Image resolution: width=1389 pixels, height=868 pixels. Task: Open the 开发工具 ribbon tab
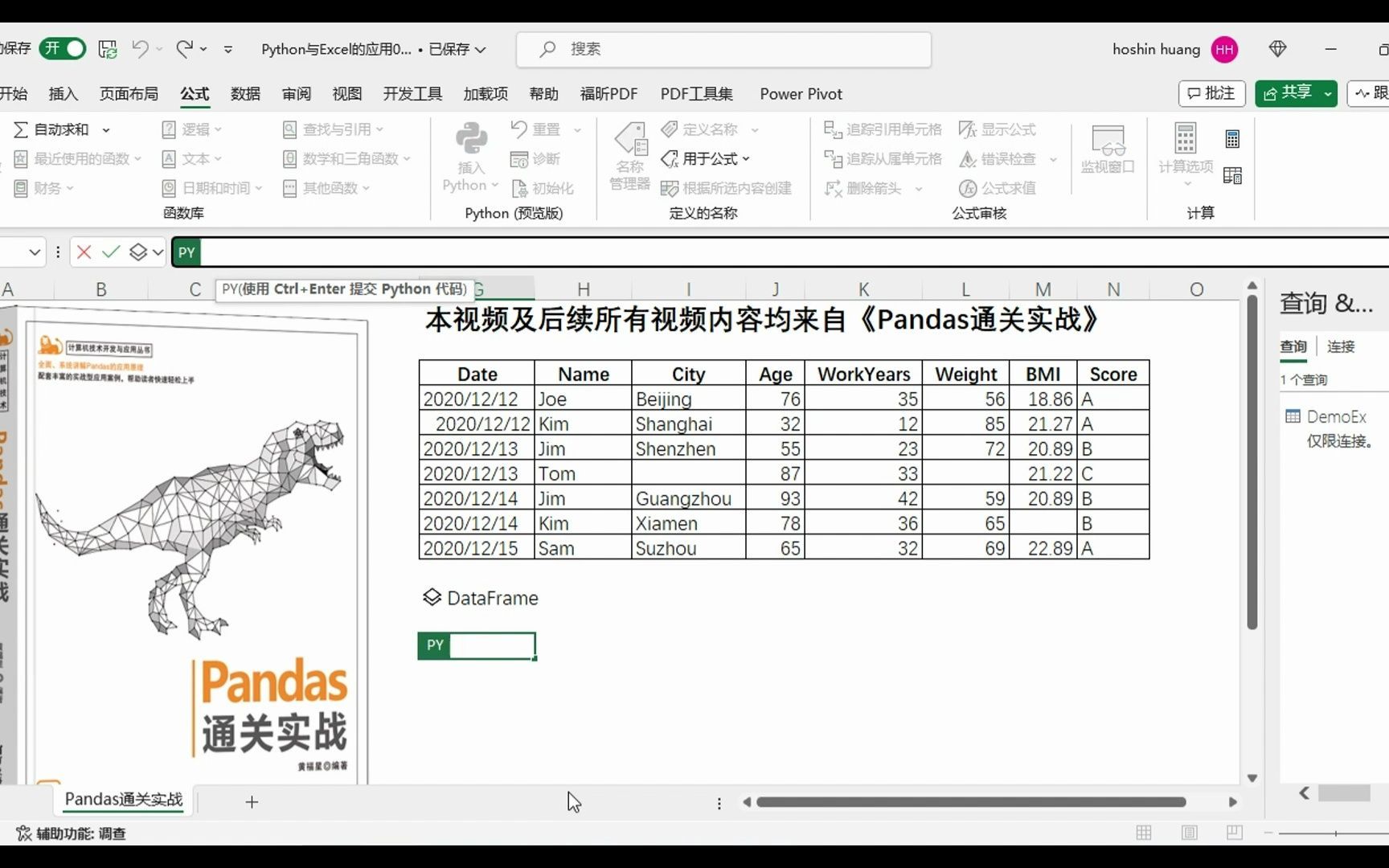point(412,94)
